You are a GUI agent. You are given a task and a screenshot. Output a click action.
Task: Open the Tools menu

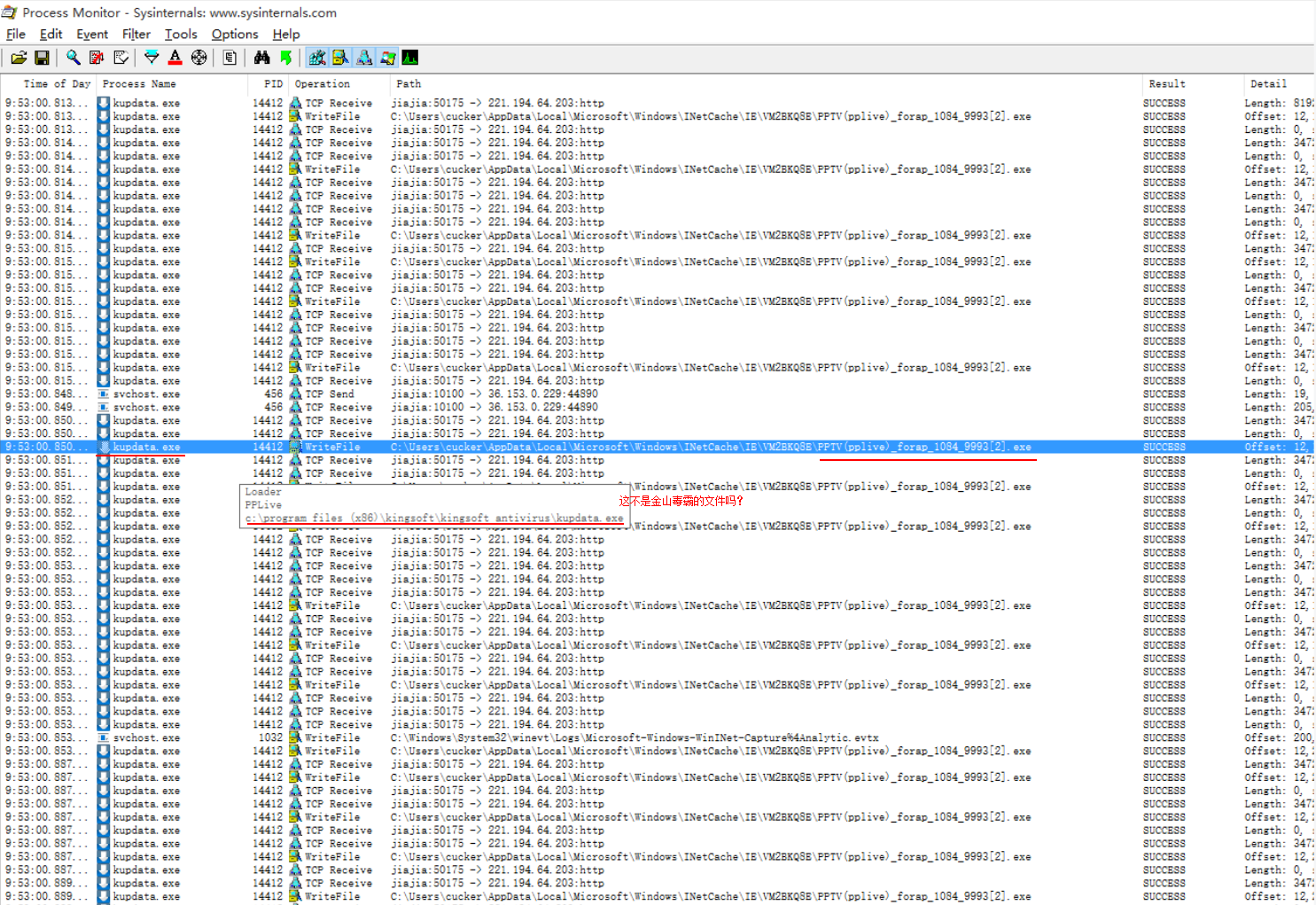click(x=181, y=34)
